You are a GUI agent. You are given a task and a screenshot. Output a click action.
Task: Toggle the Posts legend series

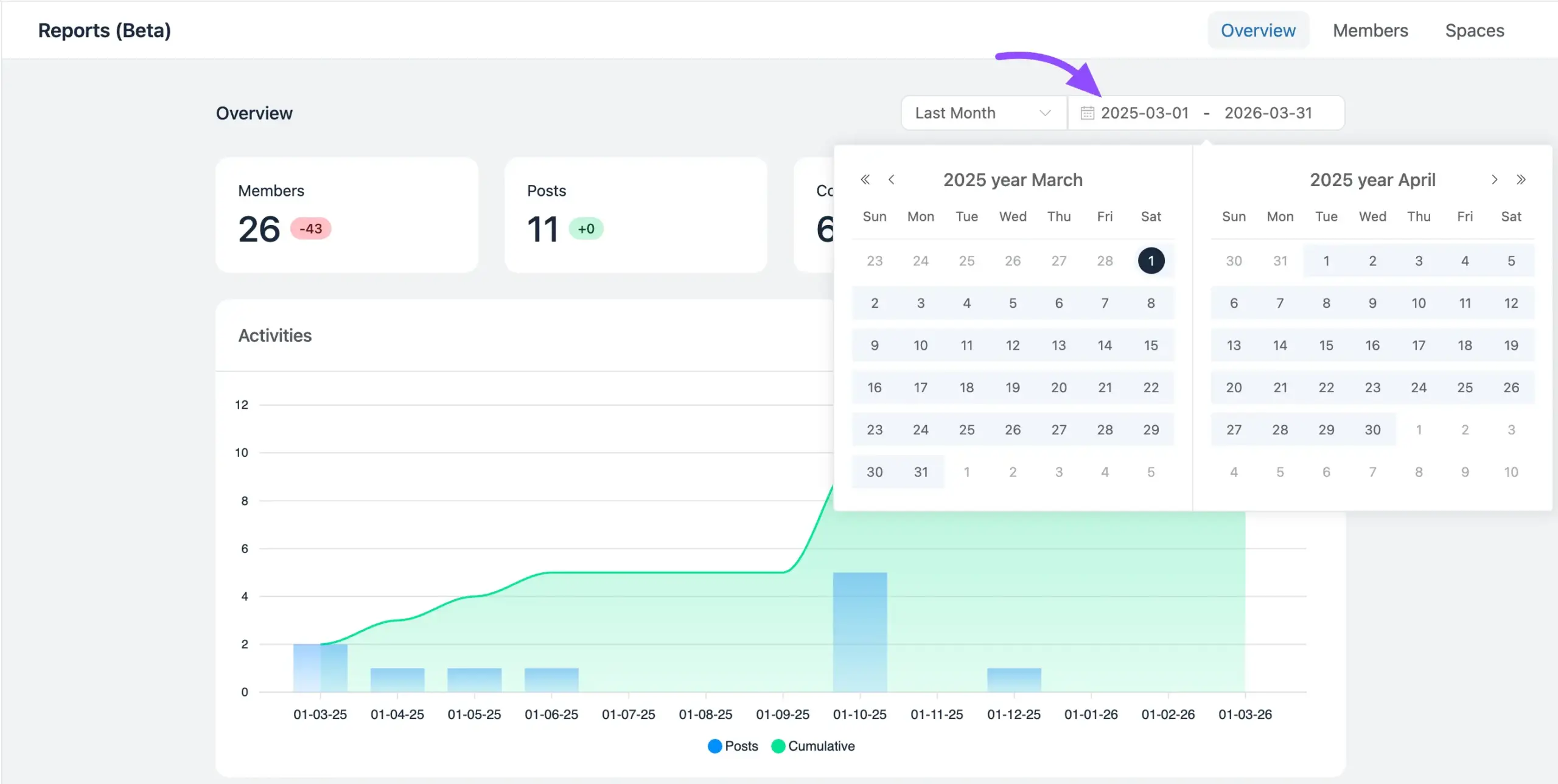[733, 746]
